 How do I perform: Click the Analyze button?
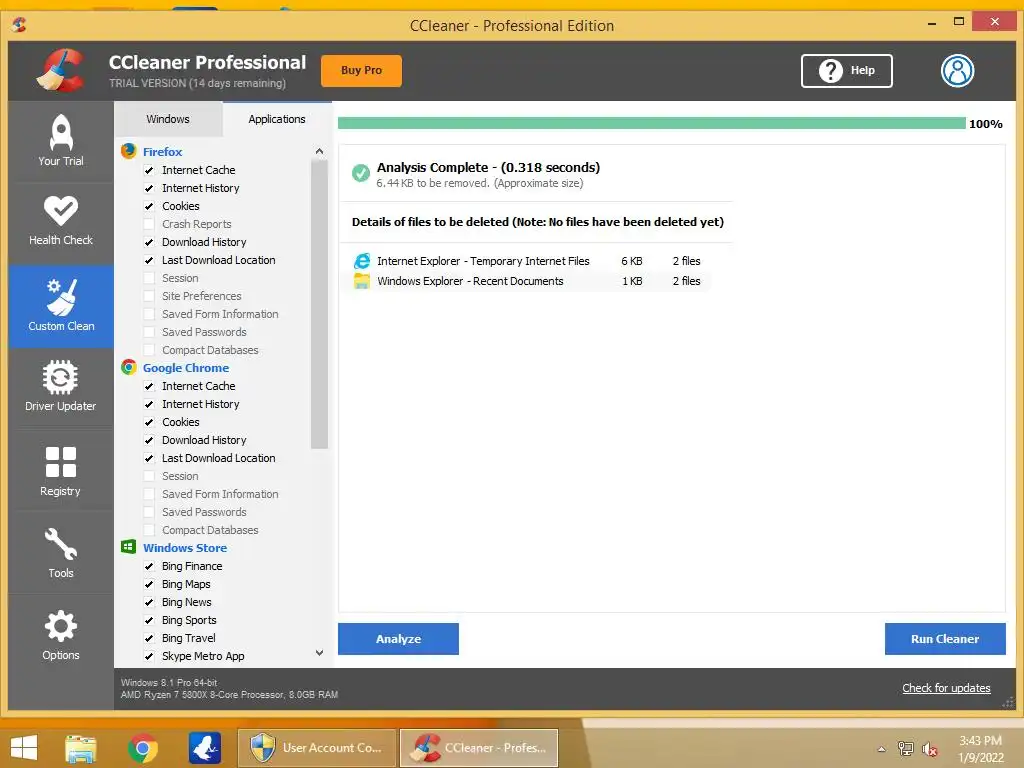coord(398,639)
